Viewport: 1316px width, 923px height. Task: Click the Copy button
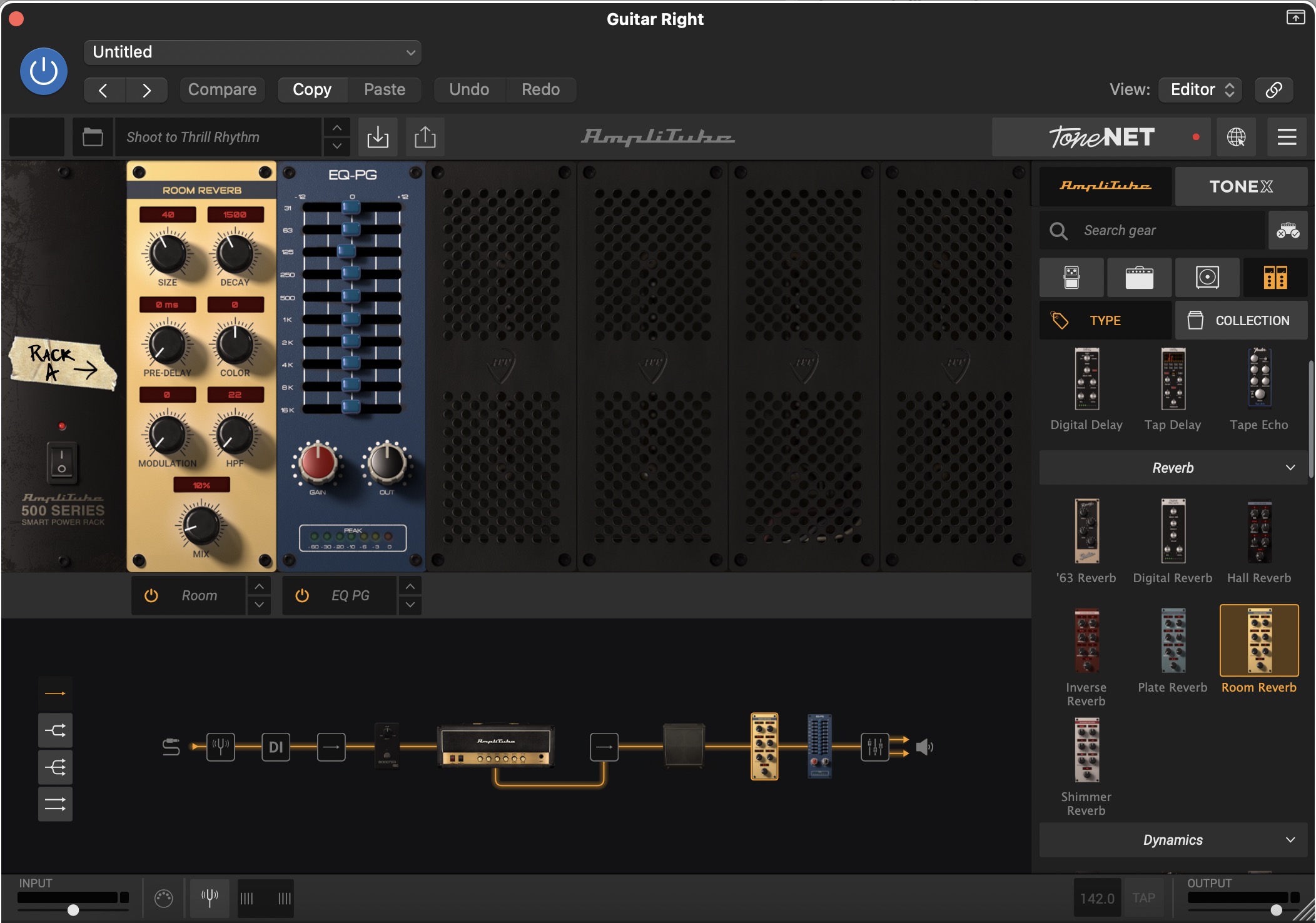(312, 89)
